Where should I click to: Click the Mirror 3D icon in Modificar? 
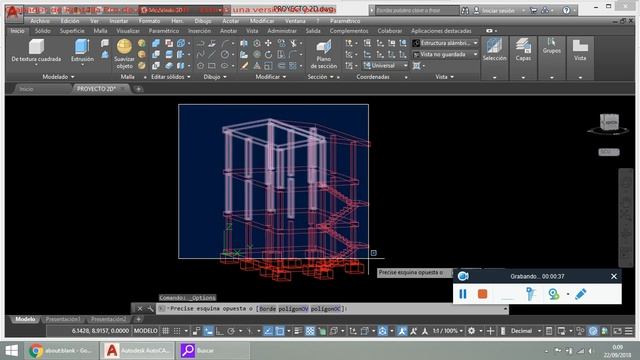click(x=244, y=43)
